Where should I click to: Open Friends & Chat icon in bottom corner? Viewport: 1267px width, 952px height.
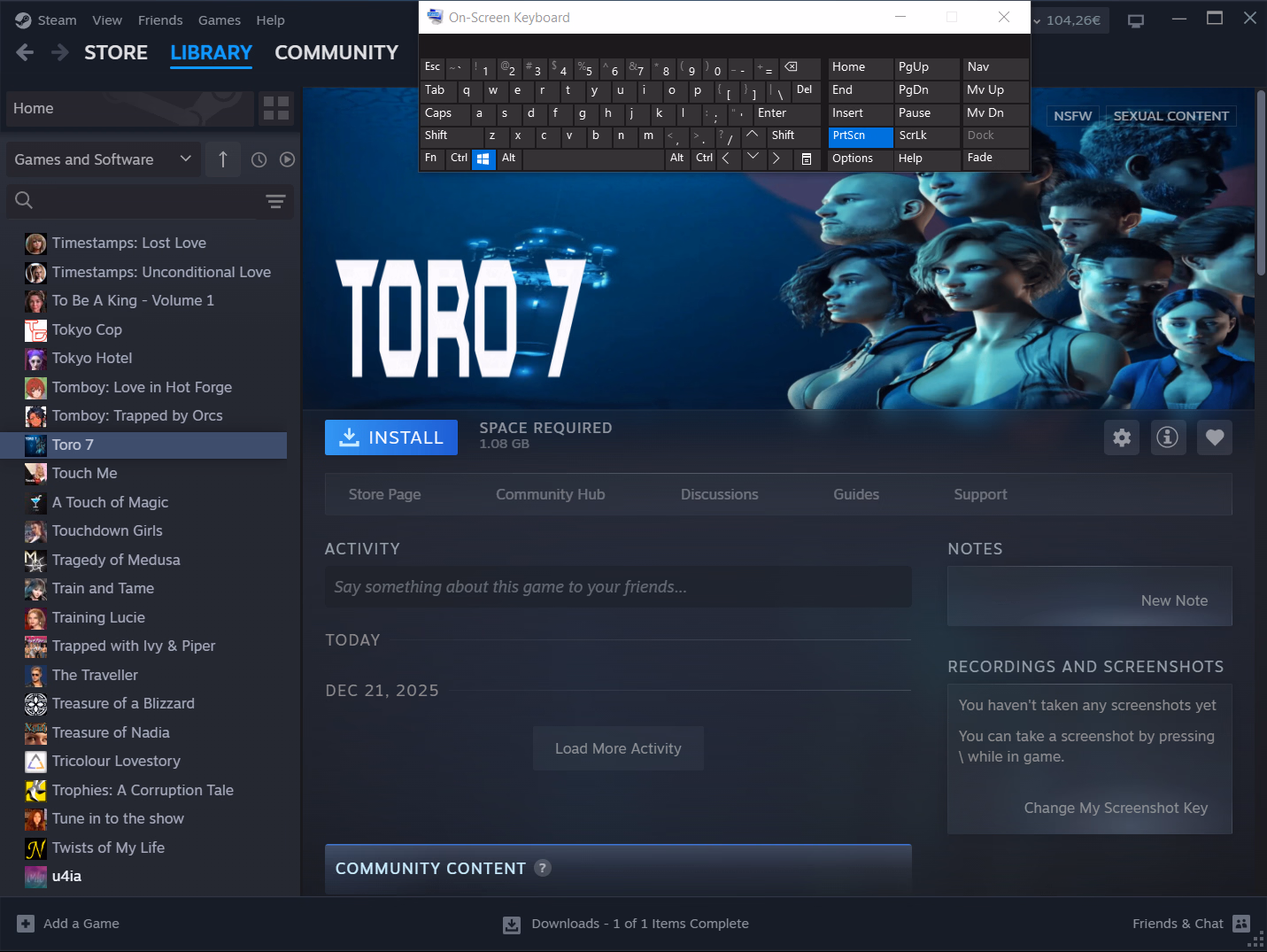1241,924
